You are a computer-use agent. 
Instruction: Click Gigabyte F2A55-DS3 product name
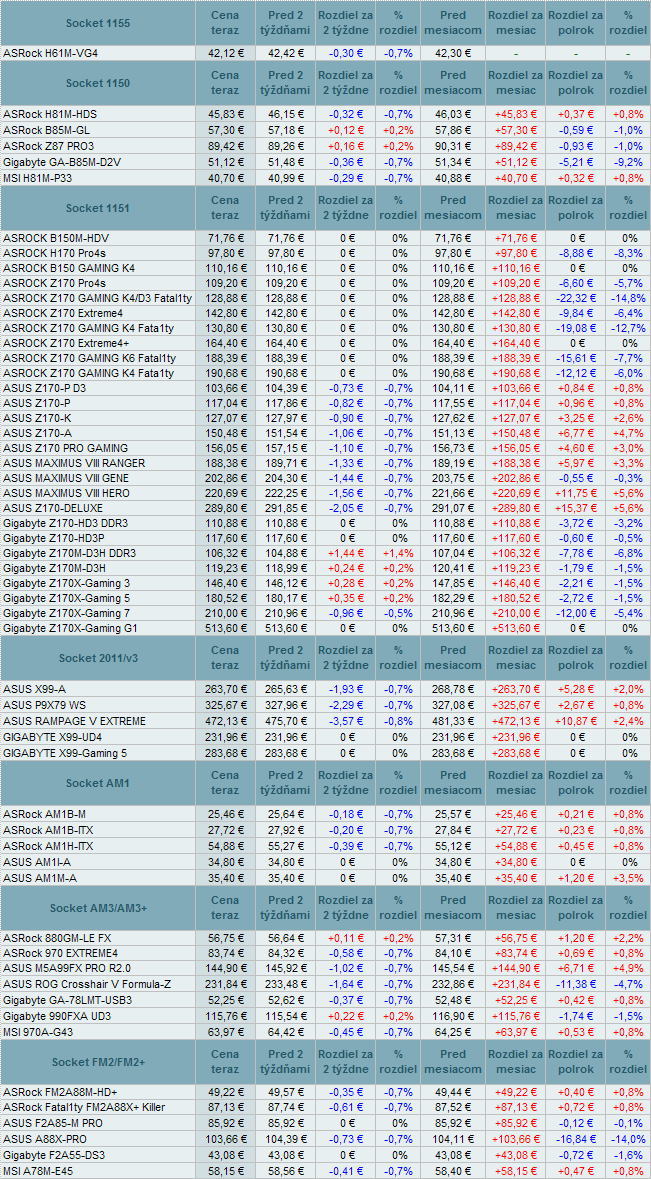(x=54, y=1155)
